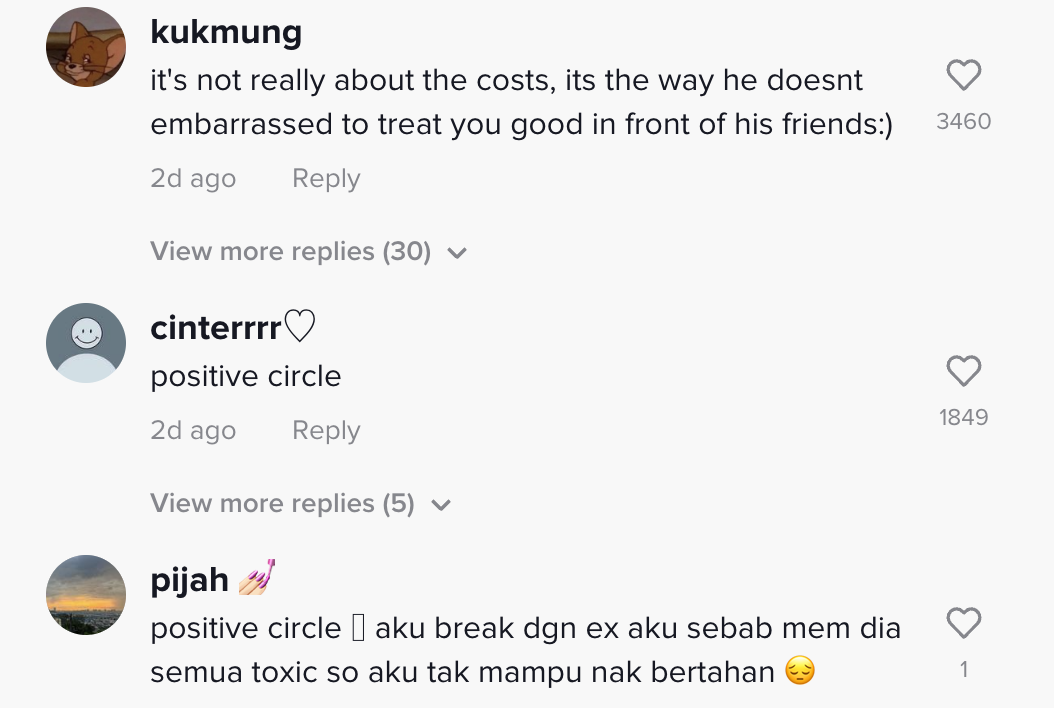Open pijah's username link
Image resolution: width=1054 pixels, height=708 pixels.
click(x=190, y=580)
